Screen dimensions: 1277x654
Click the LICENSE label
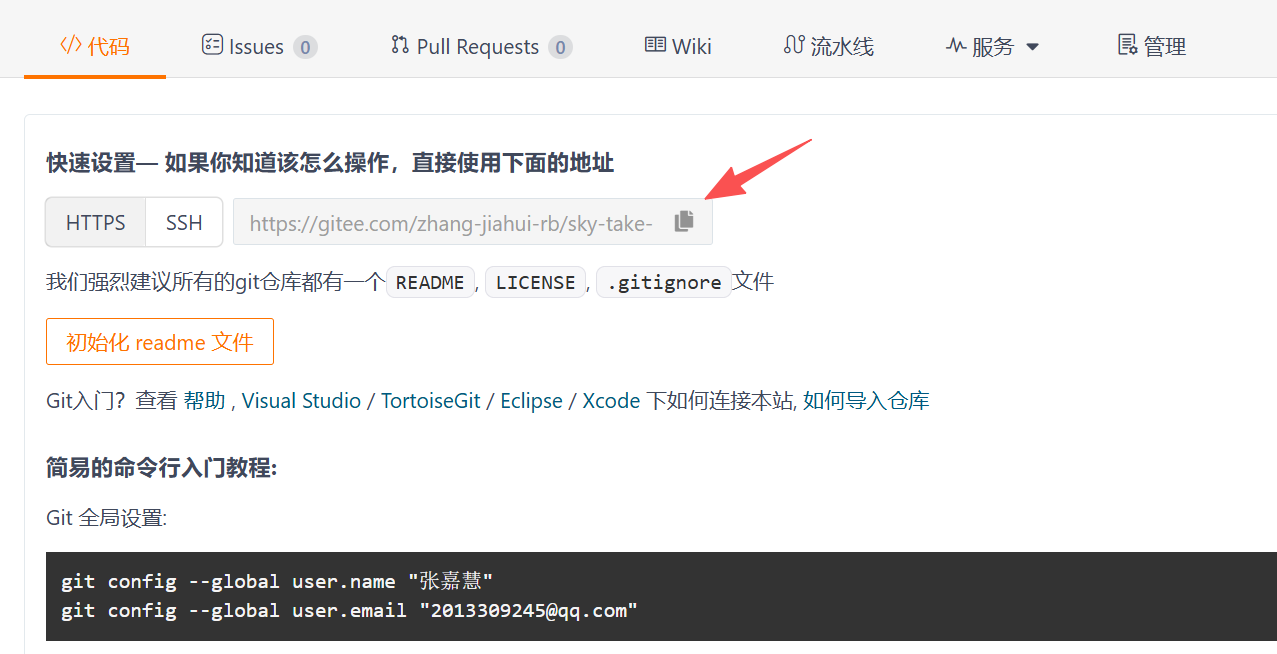[536, 283]
